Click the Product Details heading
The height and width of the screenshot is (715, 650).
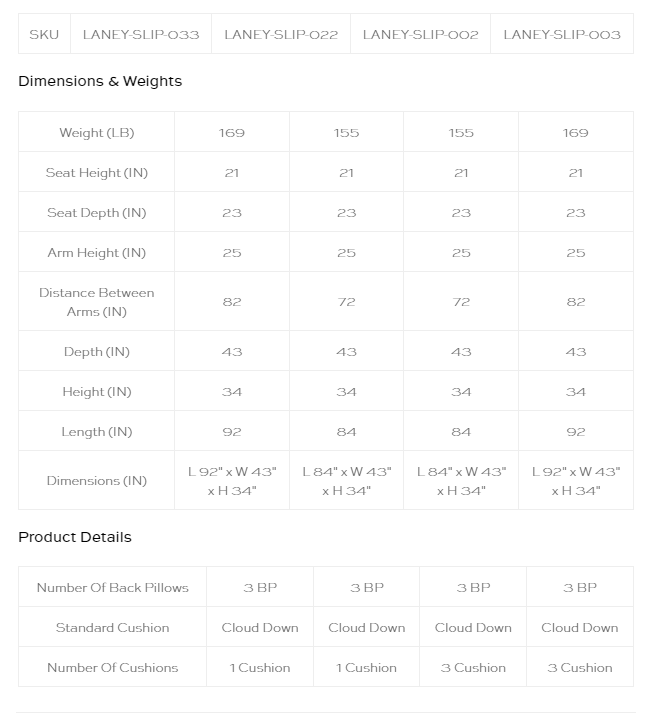(75, 537)
